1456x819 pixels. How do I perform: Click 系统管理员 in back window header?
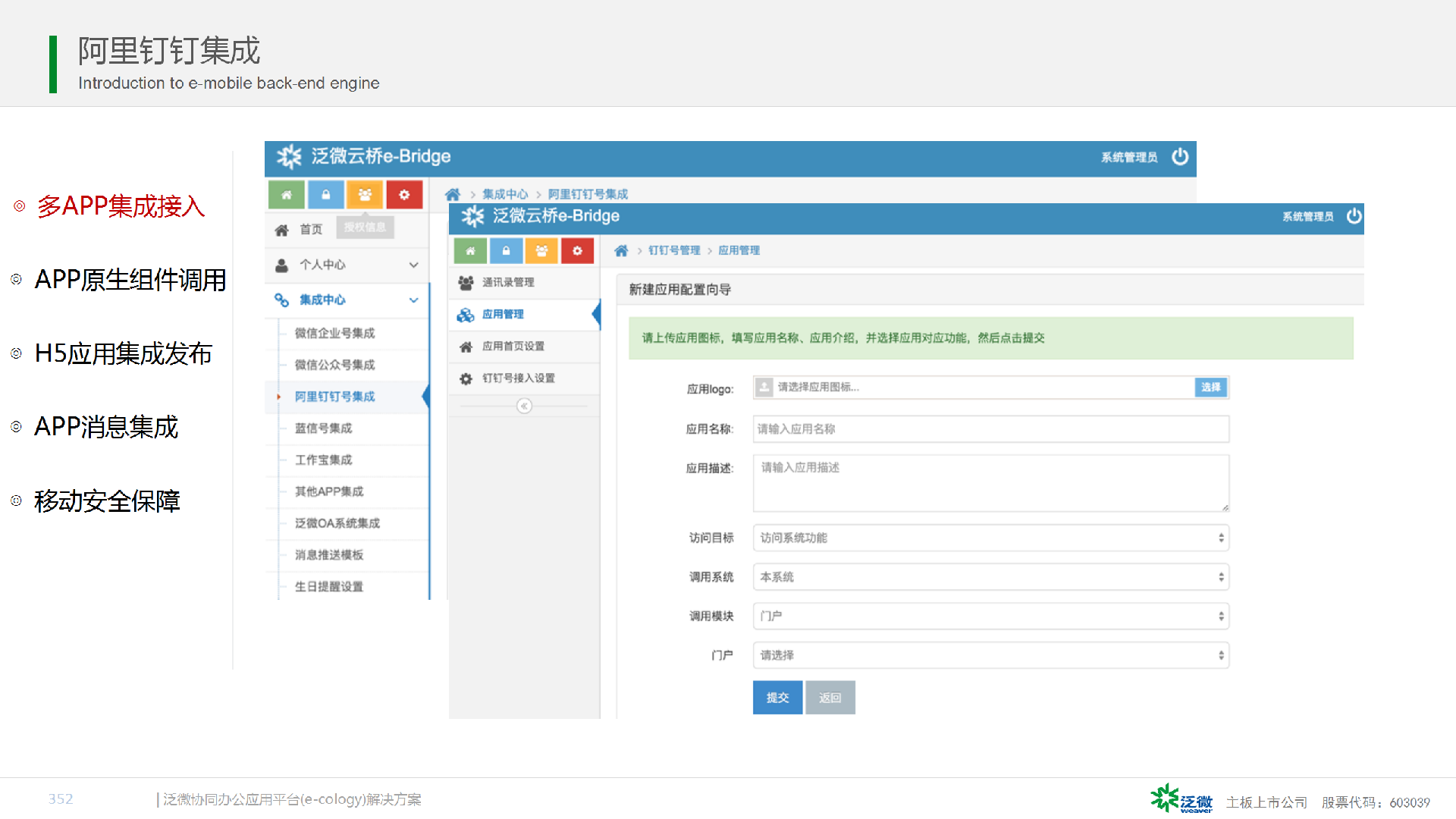(1129, 157)
